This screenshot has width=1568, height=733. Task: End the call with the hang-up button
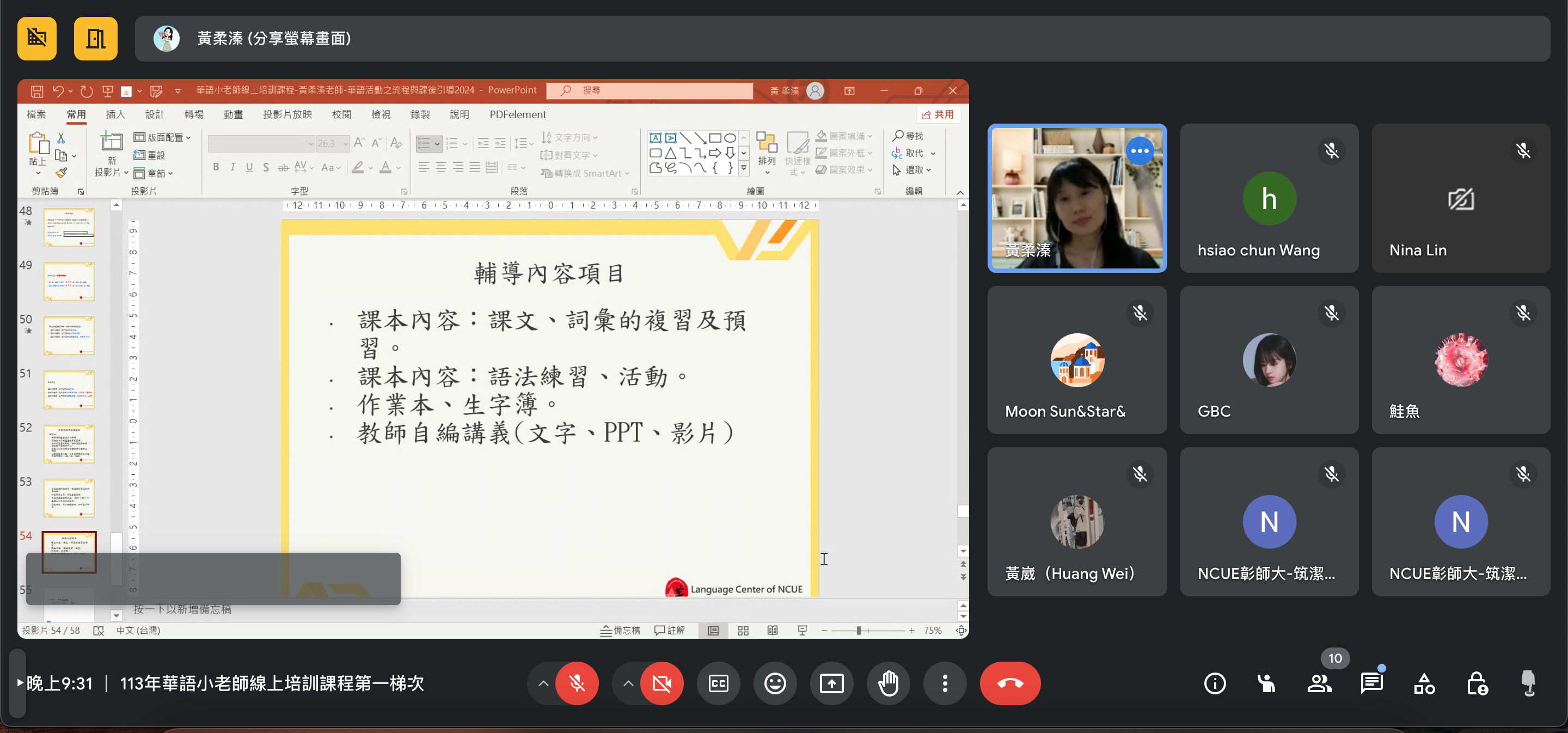1010,683
